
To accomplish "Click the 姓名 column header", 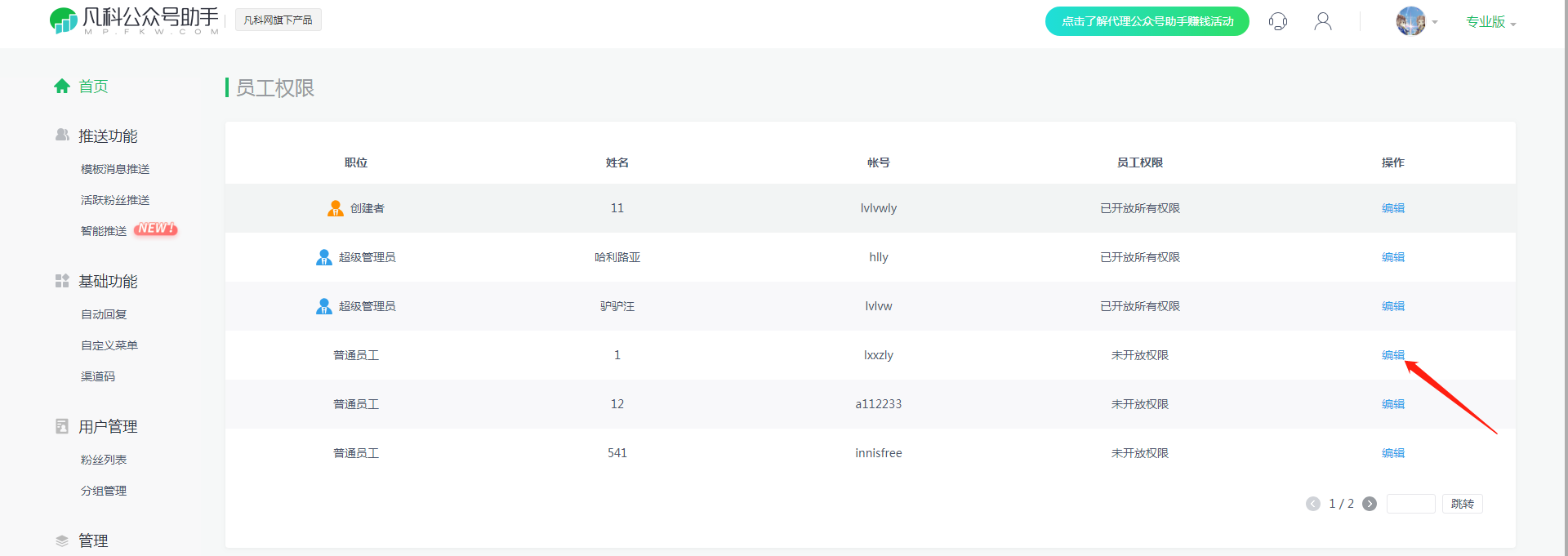I will coord(617,162).
